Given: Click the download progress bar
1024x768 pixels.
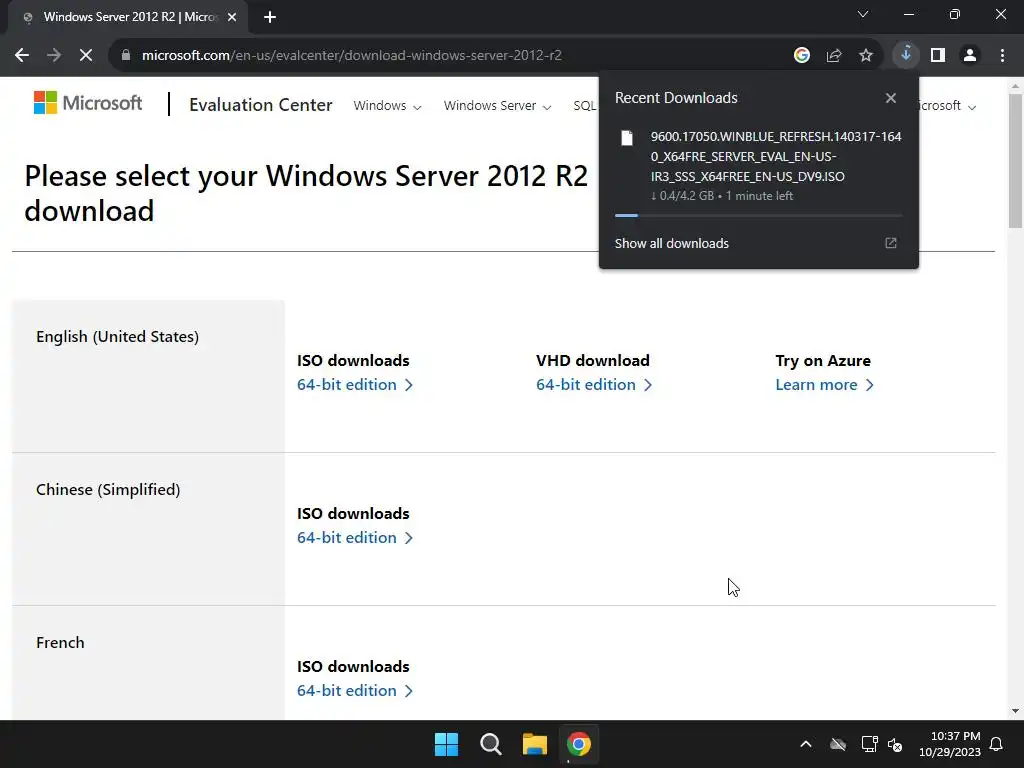Looking at the screenshot, I should [x=759, y=215].
